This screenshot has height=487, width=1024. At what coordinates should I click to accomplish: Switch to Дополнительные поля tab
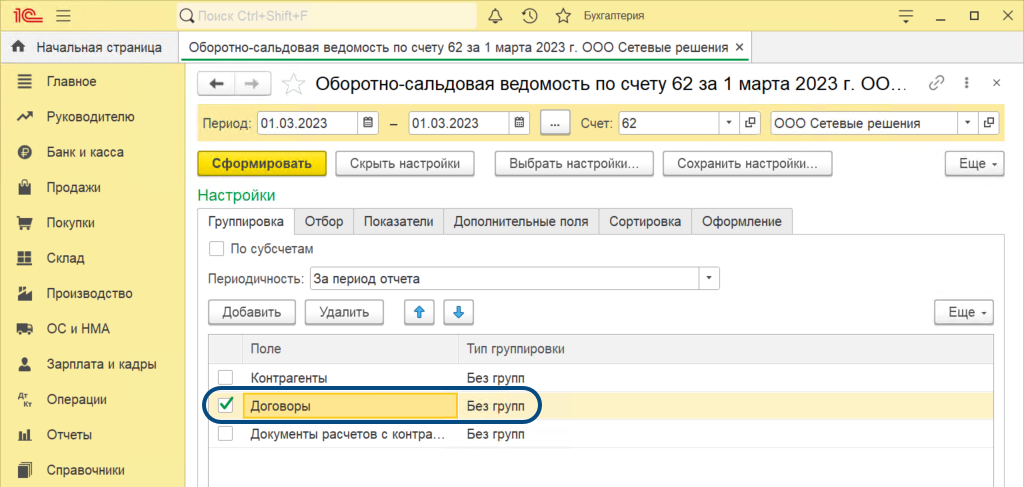(x=521, y=221)
